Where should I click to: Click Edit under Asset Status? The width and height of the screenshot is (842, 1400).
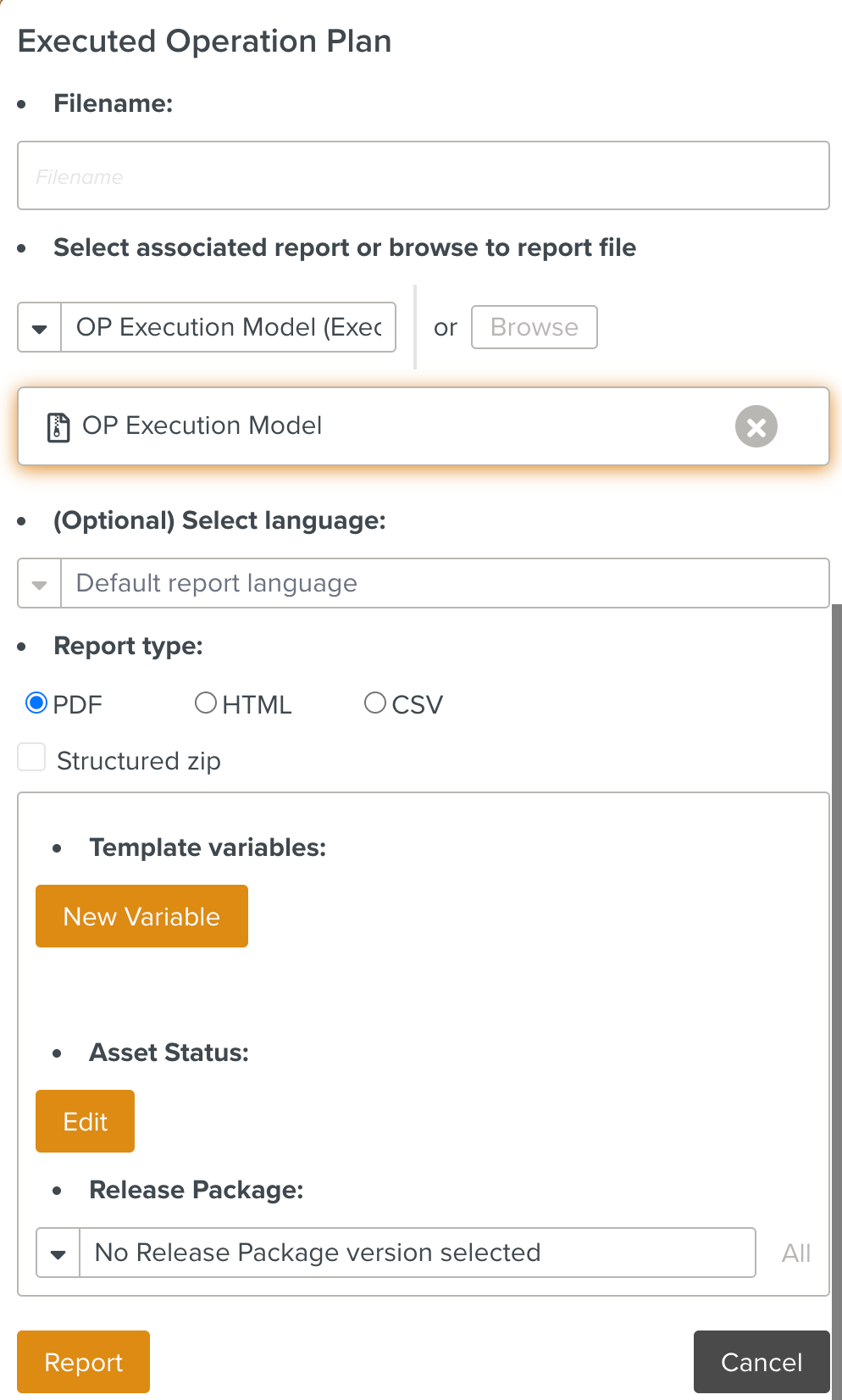85,1121
